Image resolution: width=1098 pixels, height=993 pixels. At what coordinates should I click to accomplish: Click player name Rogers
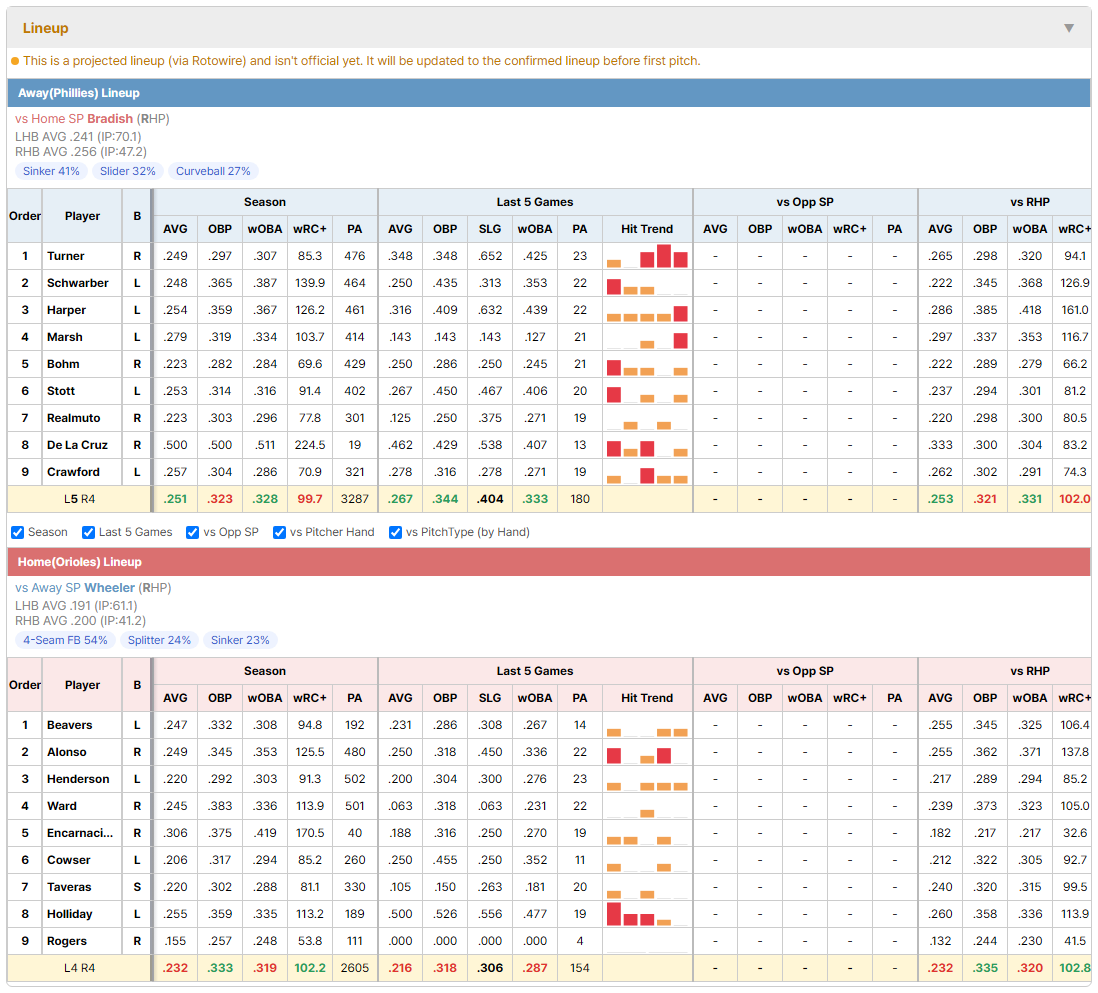67,941
